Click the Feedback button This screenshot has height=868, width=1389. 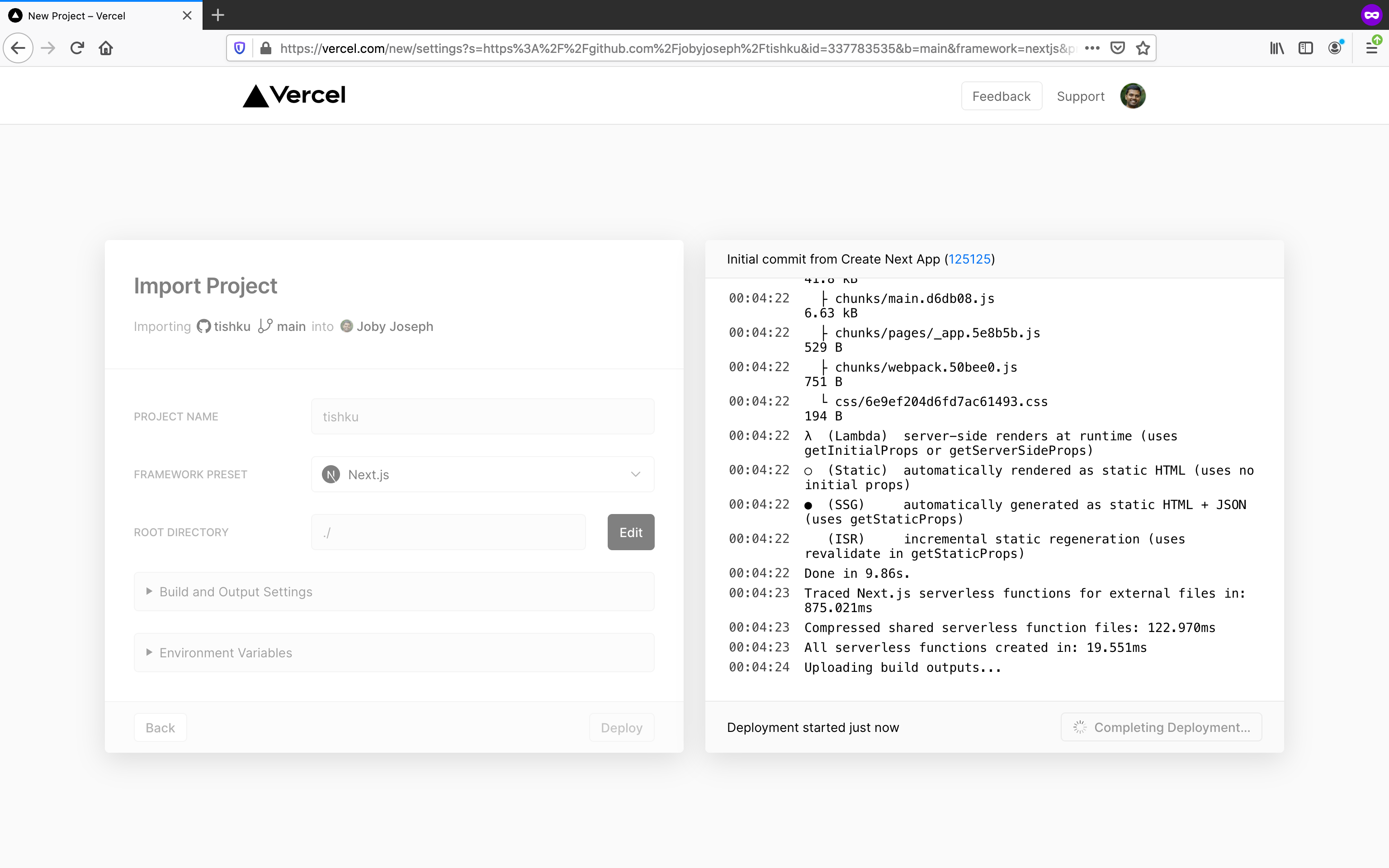tap(1001, 96)
